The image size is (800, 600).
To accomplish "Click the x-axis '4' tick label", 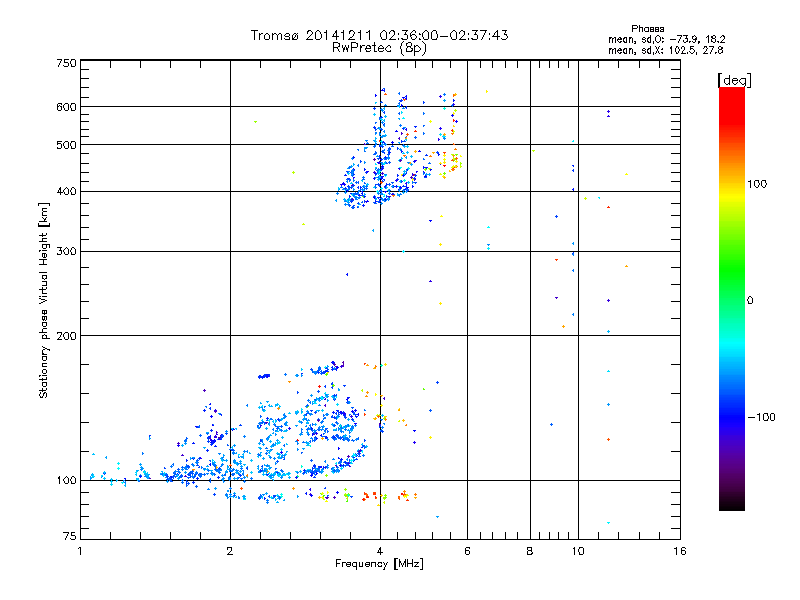I will [380, 551].
